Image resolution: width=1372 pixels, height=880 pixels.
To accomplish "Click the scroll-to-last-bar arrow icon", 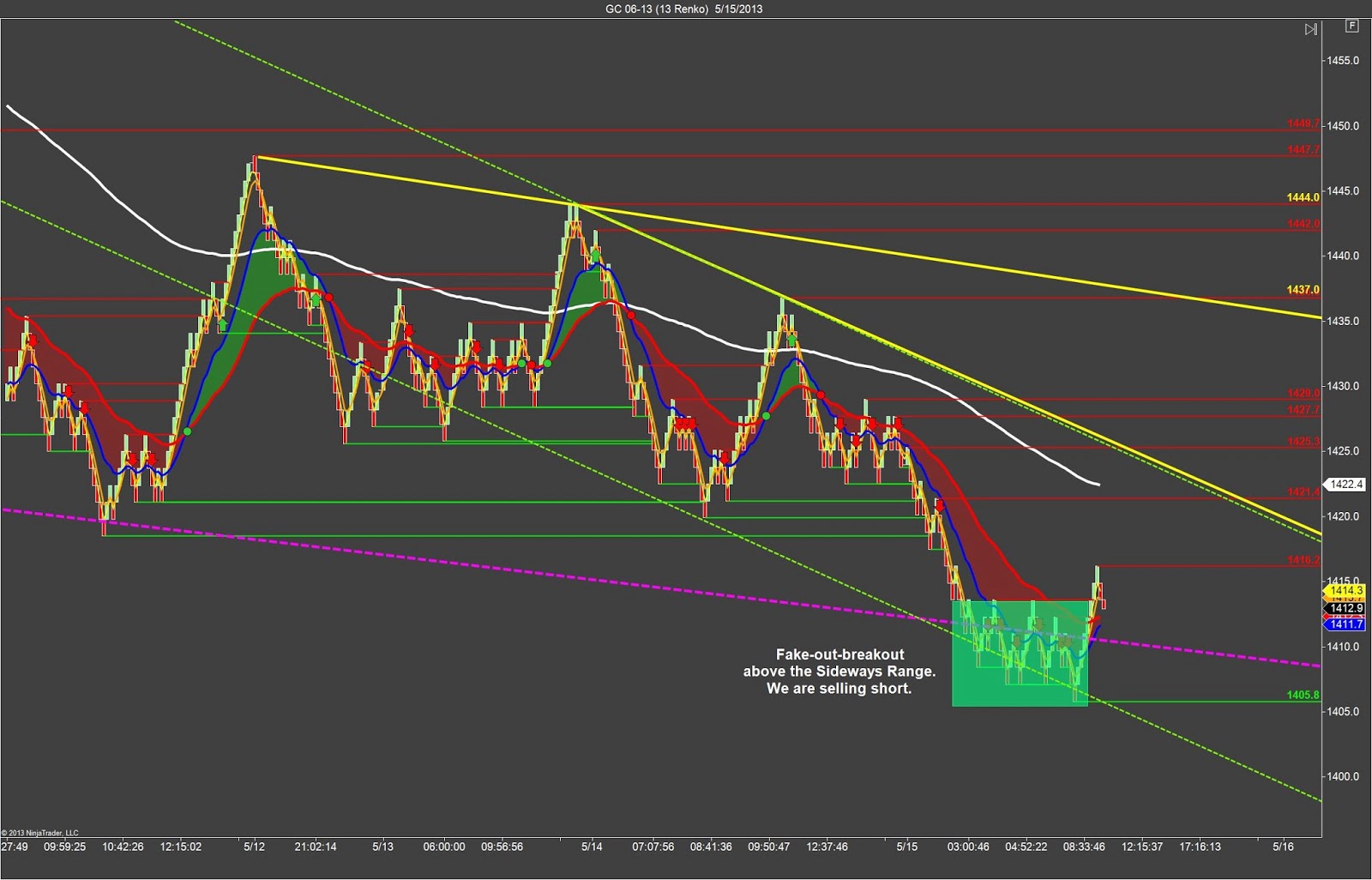I will 1311,29.
